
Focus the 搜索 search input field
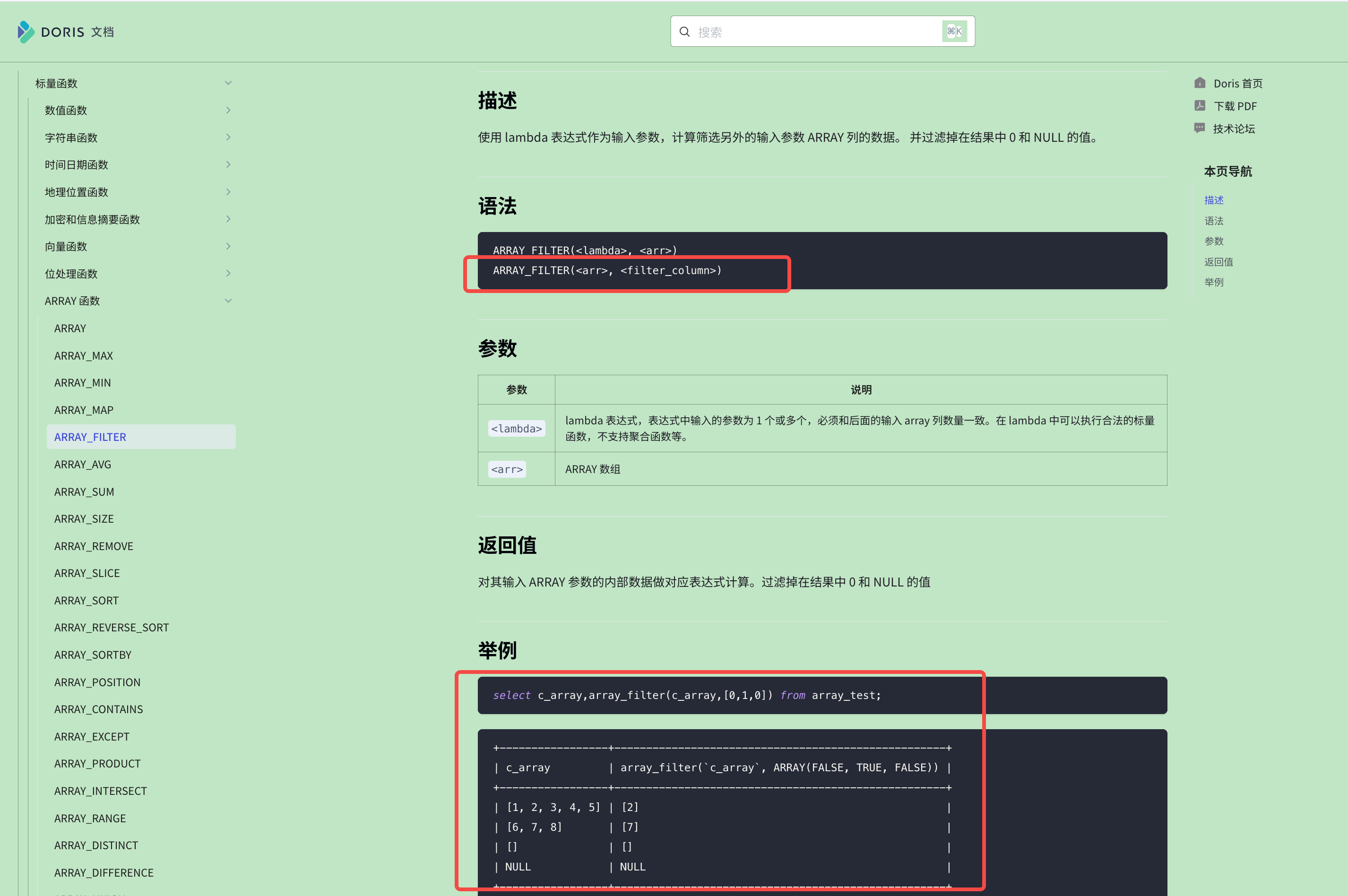click(x=822, y=32)
